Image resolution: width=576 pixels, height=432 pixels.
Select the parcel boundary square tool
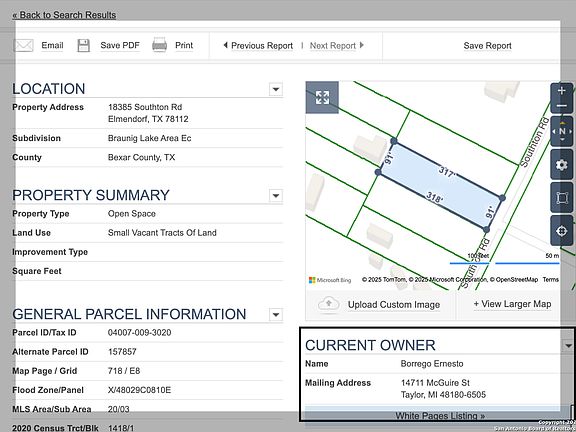tap(562, 198)
